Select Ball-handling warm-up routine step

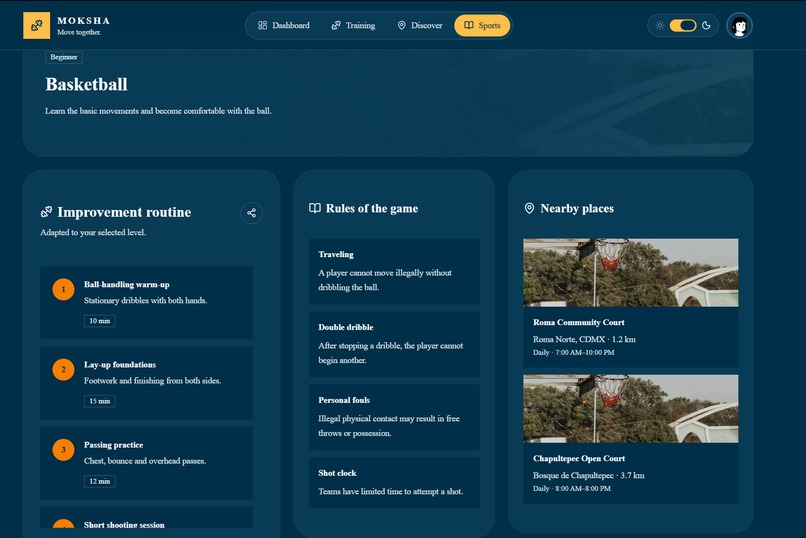146,303
